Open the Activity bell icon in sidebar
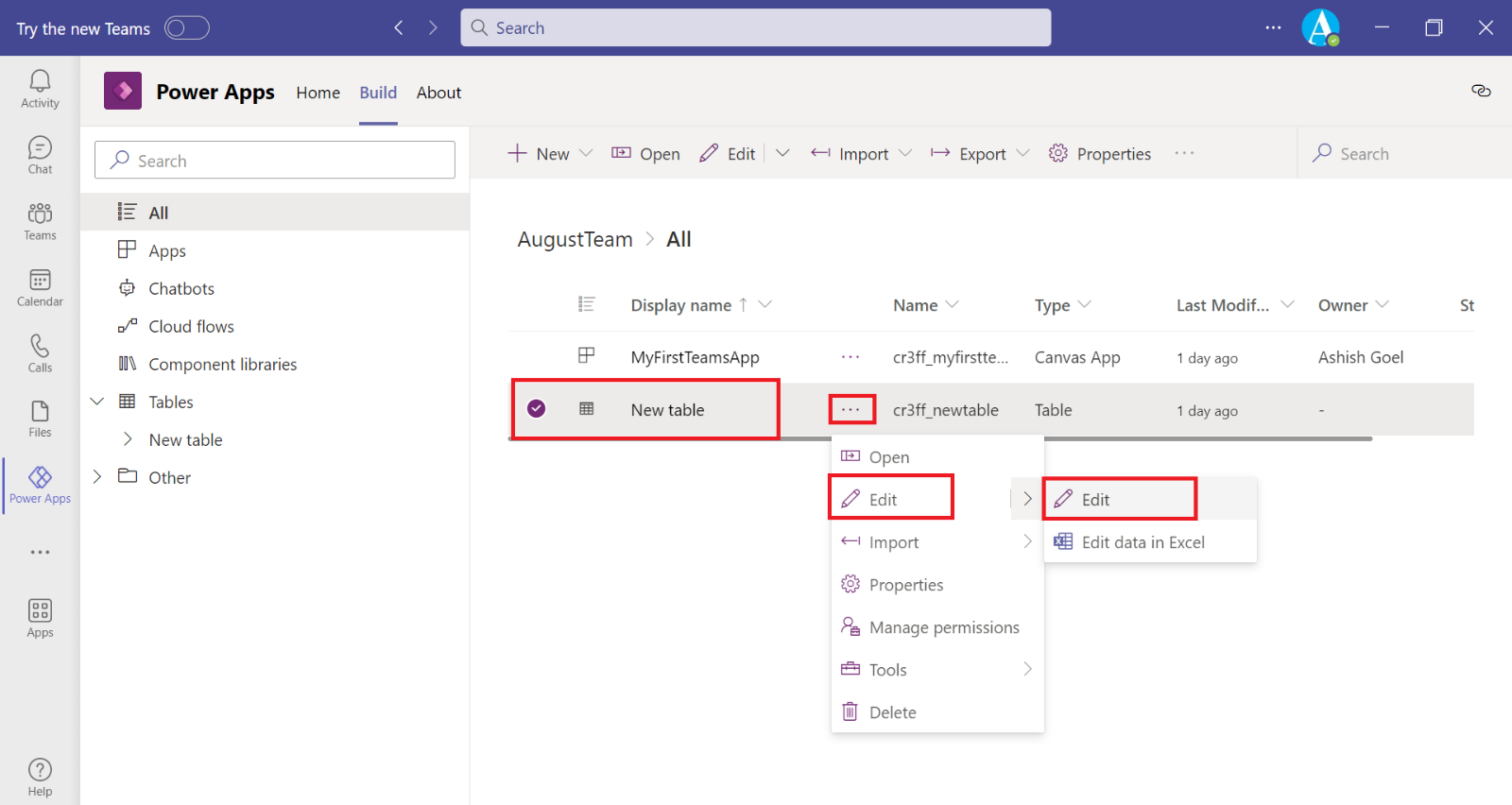Screen dimensions: 1512x805 coord(40,89)
